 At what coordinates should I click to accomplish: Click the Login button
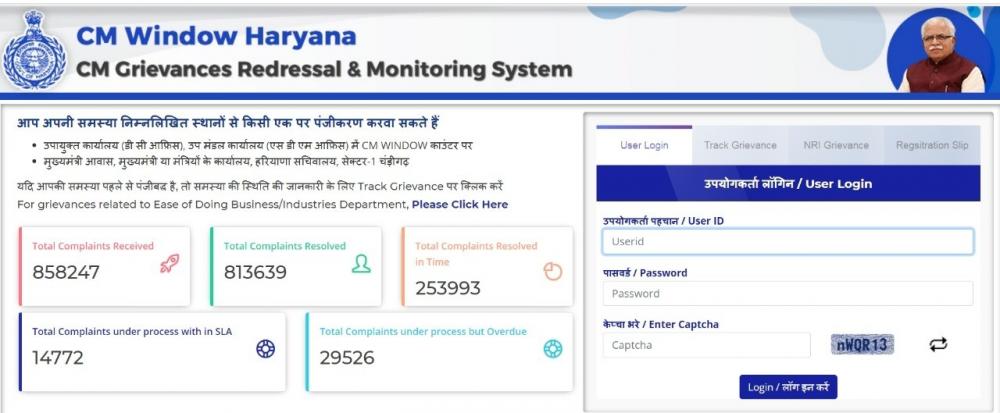pyautogui.click(x=788, y=388)
